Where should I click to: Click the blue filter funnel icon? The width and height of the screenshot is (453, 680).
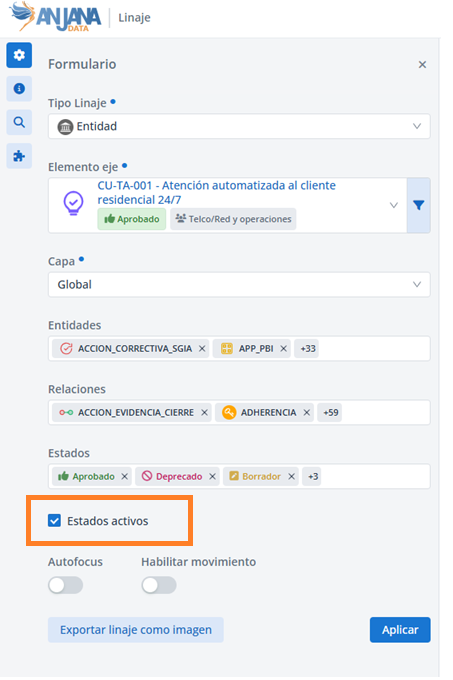[418, 205]
